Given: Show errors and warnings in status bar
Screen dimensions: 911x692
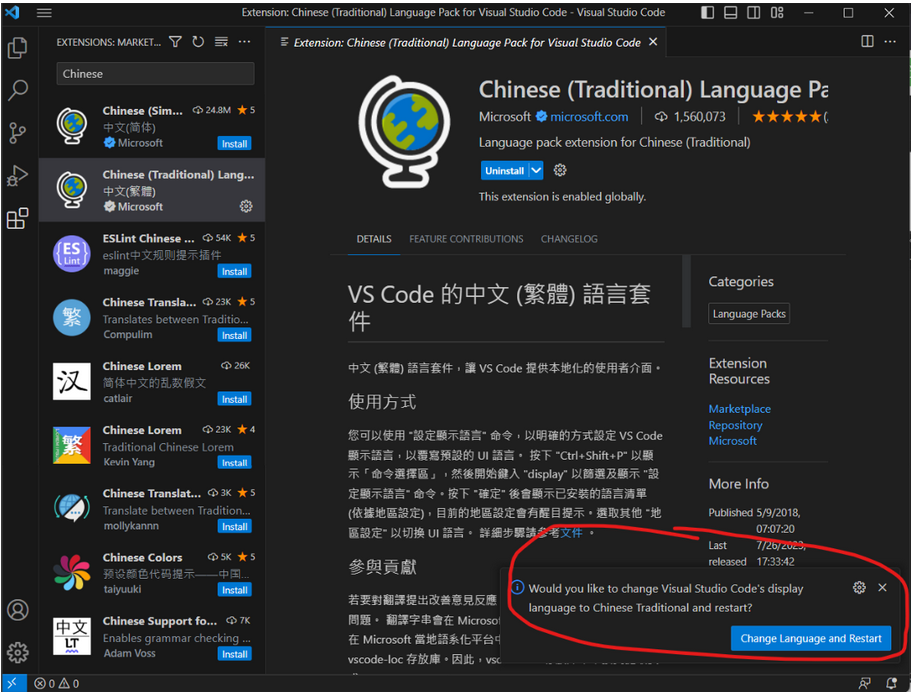Looking at the screenshot, I should coord(56,684).
